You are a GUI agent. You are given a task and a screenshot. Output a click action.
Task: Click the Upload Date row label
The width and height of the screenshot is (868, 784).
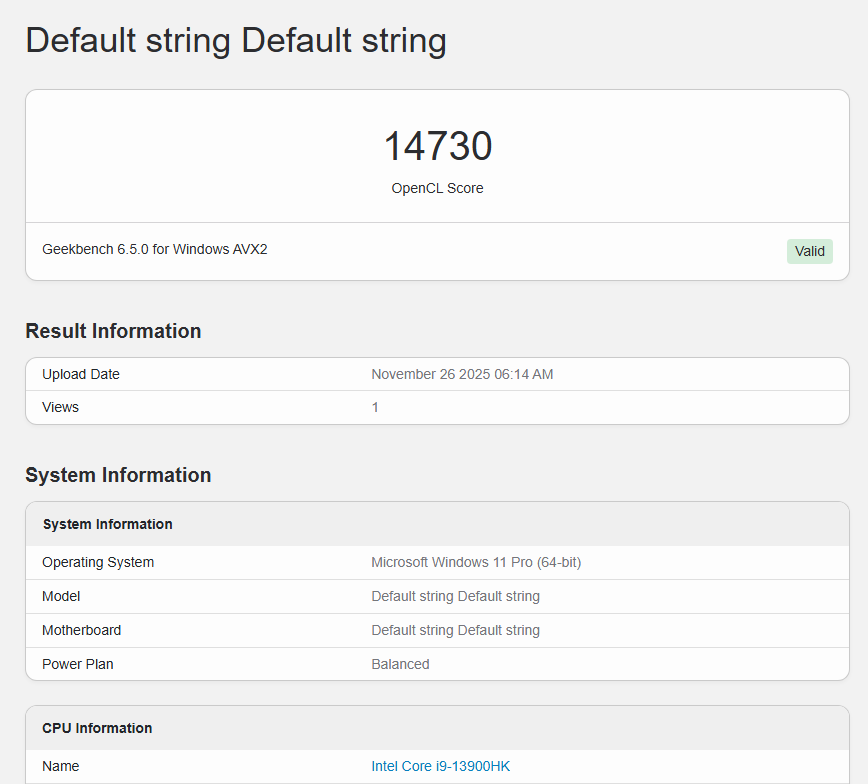80,374
